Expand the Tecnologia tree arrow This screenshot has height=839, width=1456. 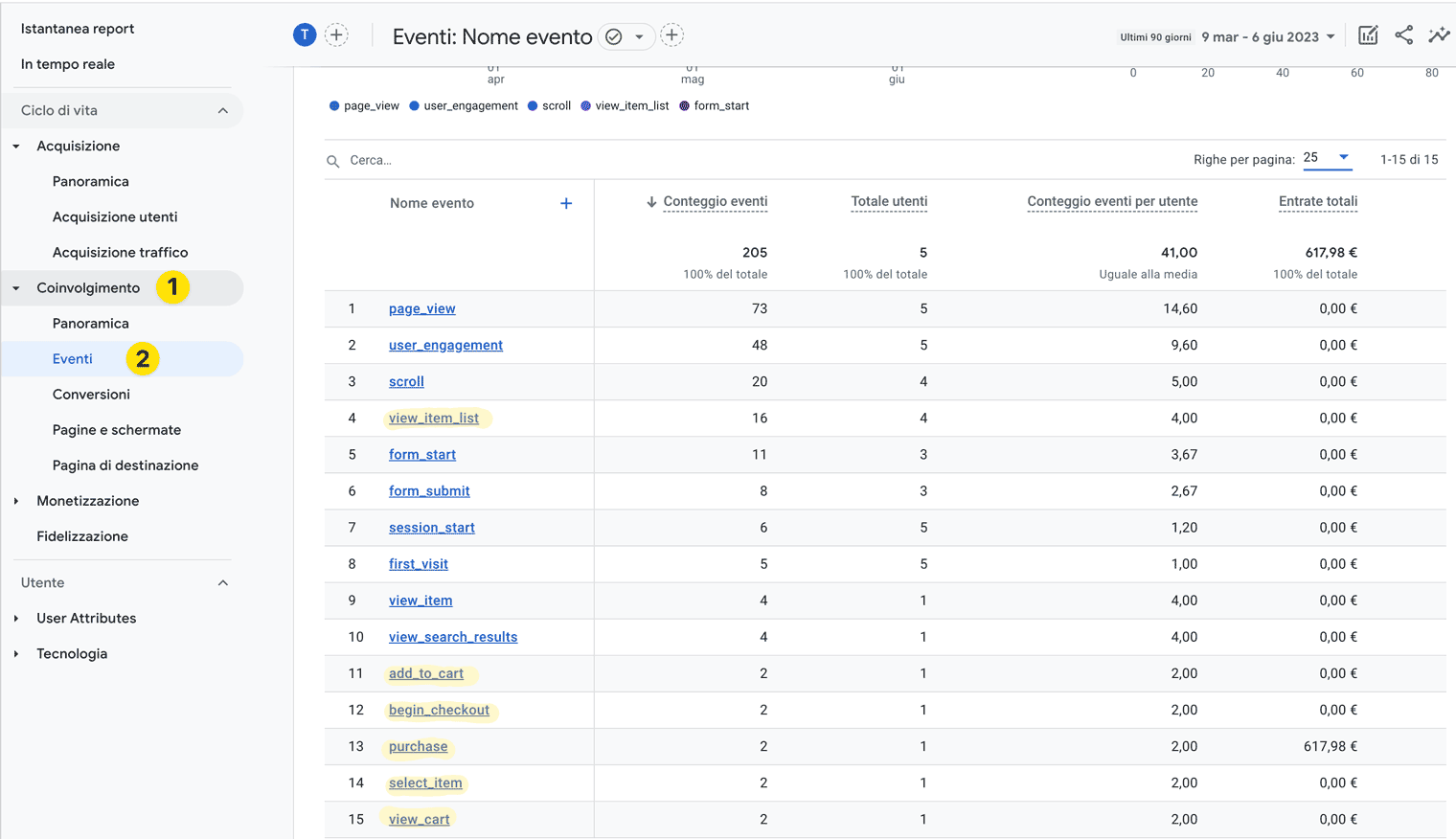16,654
